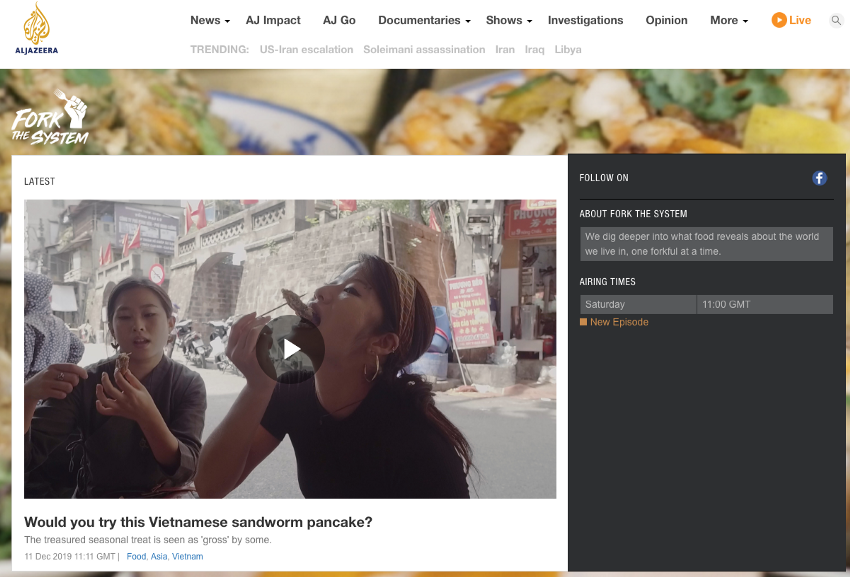Click the orange Live play icon

coord(779,20)
